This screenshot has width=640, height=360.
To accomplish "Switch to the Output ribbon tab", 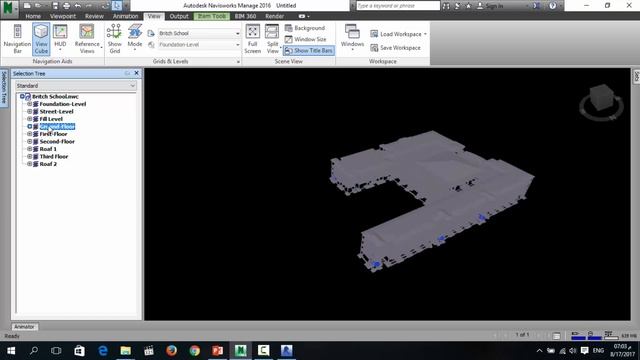I will tap(179, 16).
